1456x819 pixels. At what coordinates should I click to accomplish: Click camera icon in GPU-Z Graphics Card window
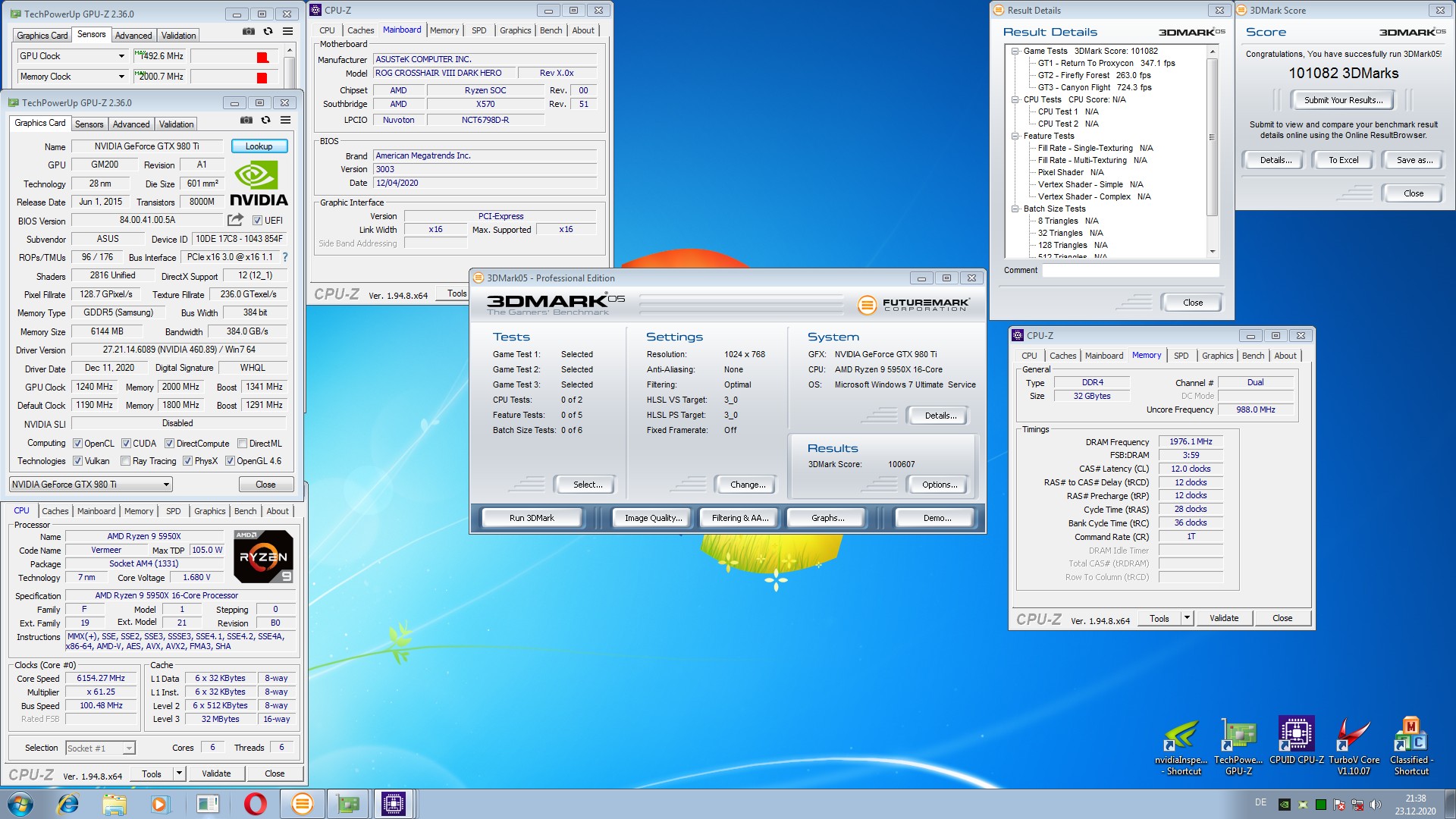(x=246, y=121)
